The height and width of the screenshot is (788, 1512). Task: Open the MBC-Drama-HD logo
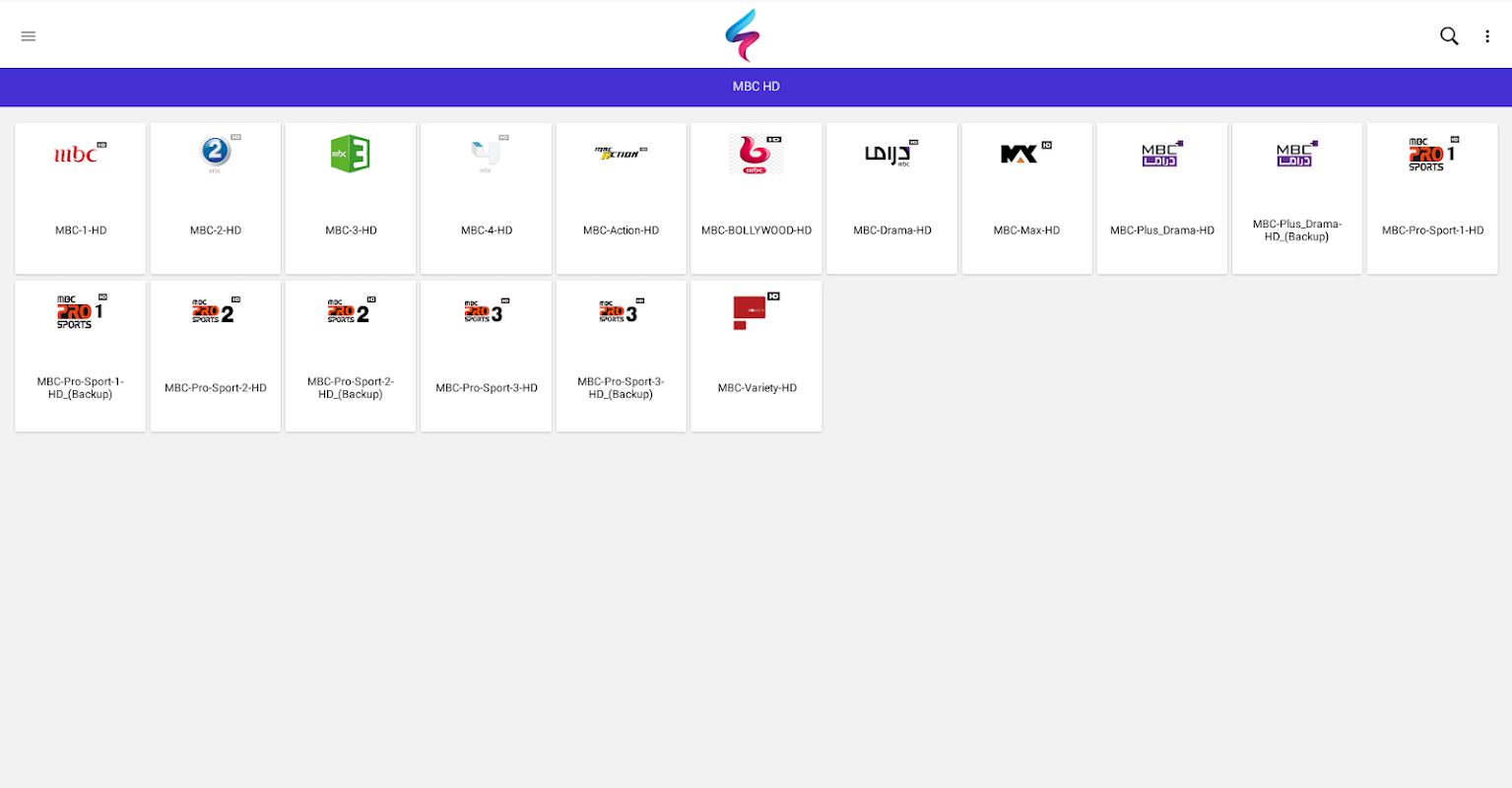coord(891,154)
